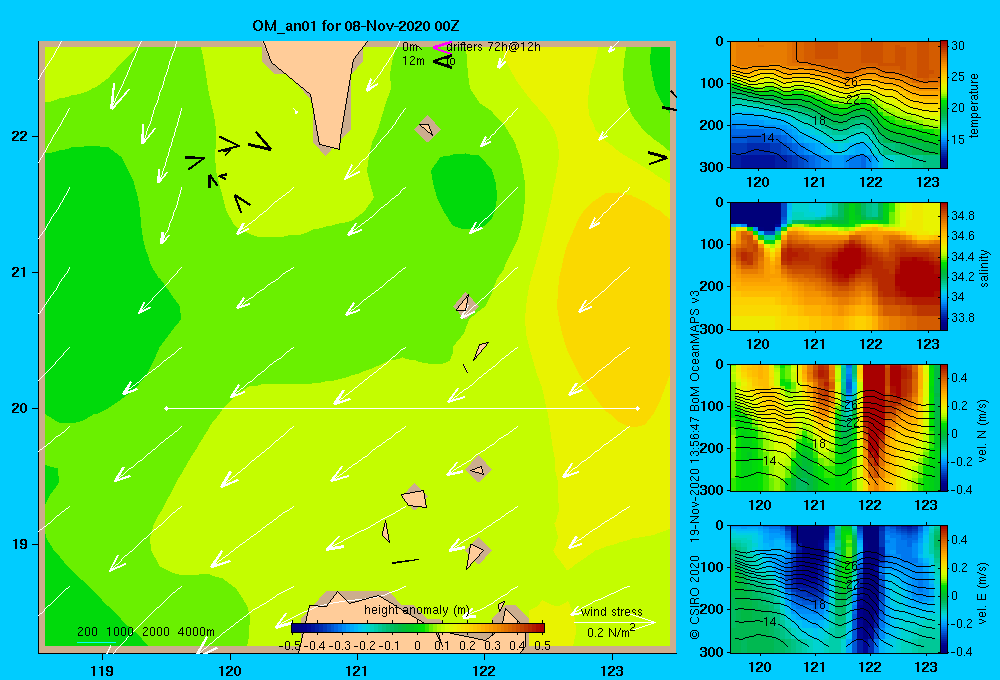This screenshot has width=1000, height=680.
Task: Click the island near 121.5E 19.3N
Action: [x=414, y=497]
